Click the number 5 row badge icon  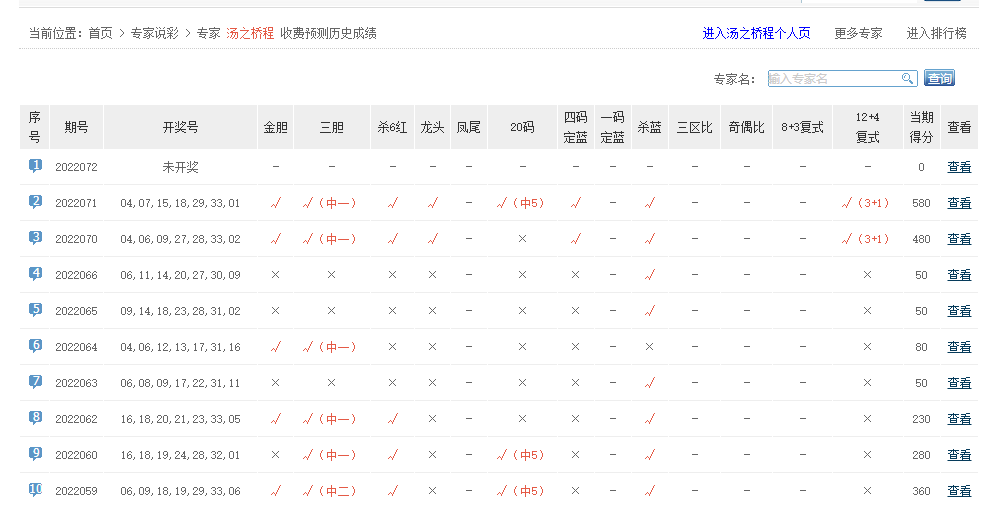[x=35, y=310]
